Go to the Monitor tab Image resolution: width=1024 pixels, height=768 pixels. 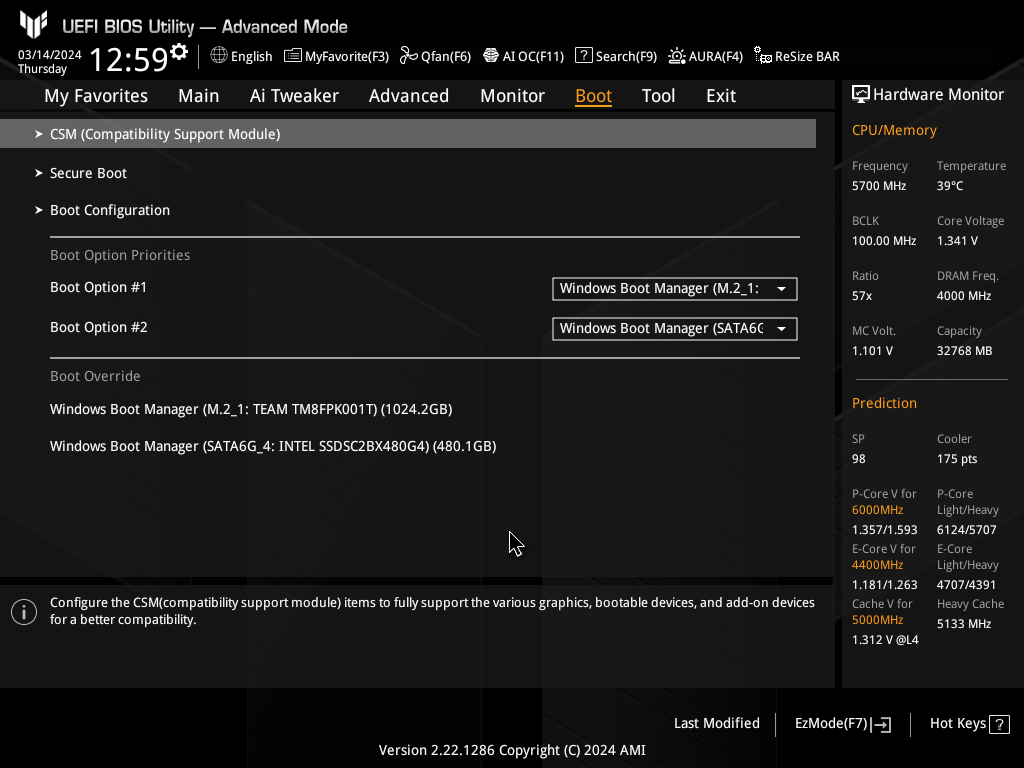click(513, 96)
